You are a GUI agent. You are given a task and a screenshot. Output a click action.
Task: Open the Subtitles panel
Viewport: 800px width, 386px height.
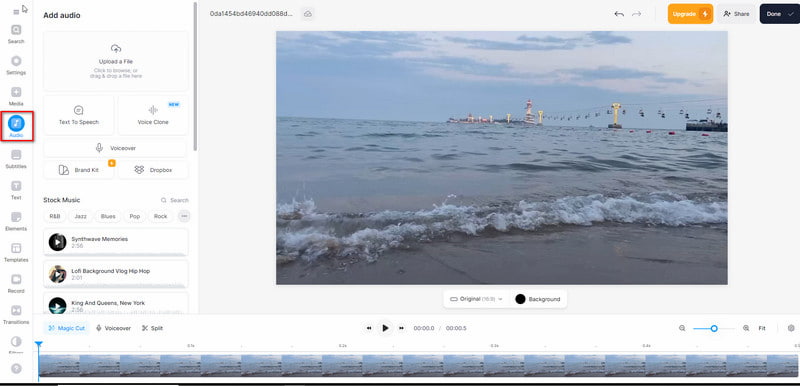16,159
